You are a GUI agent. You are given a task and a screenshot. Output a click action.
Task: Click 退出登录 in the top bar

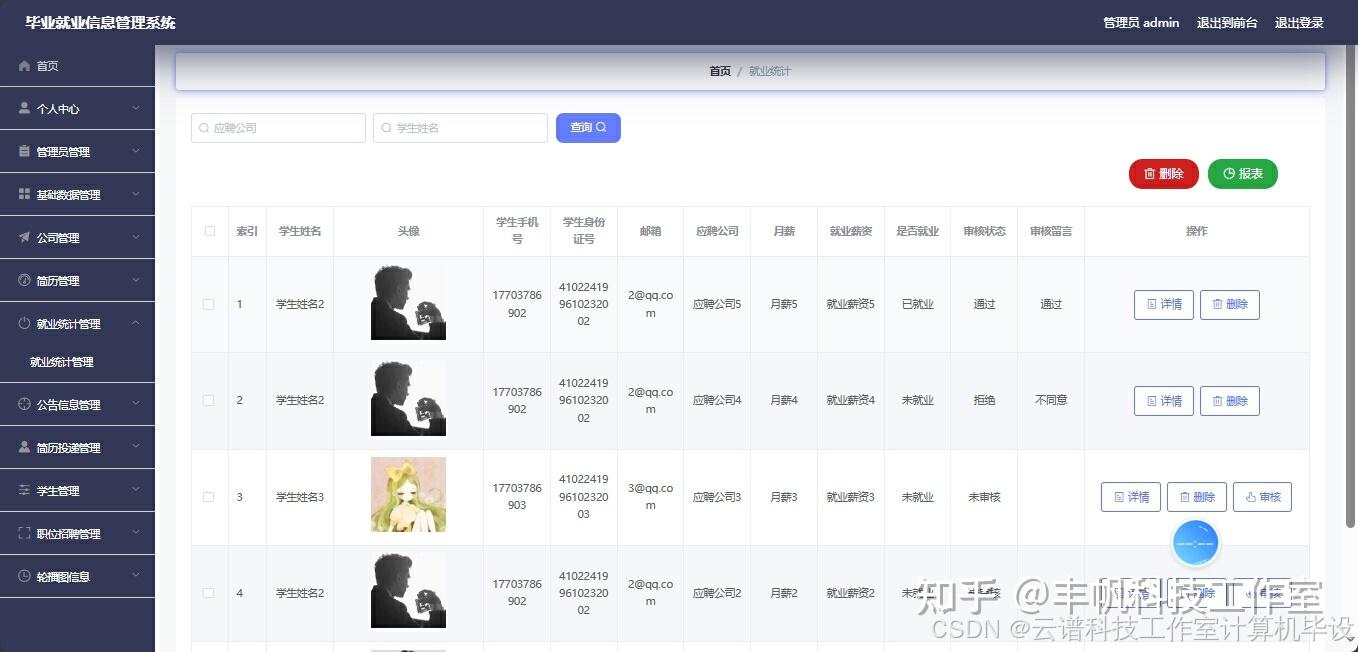(x=1299, y=22)
